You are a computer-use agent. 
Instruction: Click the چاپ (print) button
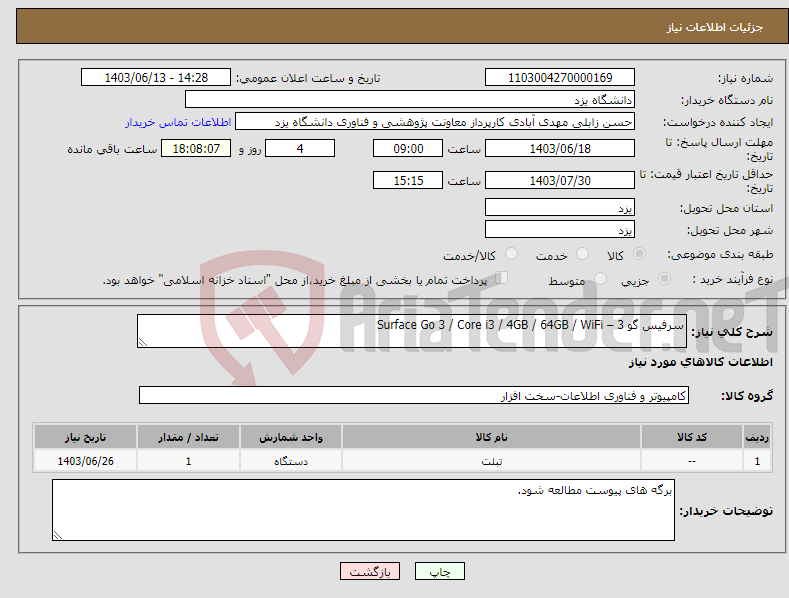click(x=440, y=571)
